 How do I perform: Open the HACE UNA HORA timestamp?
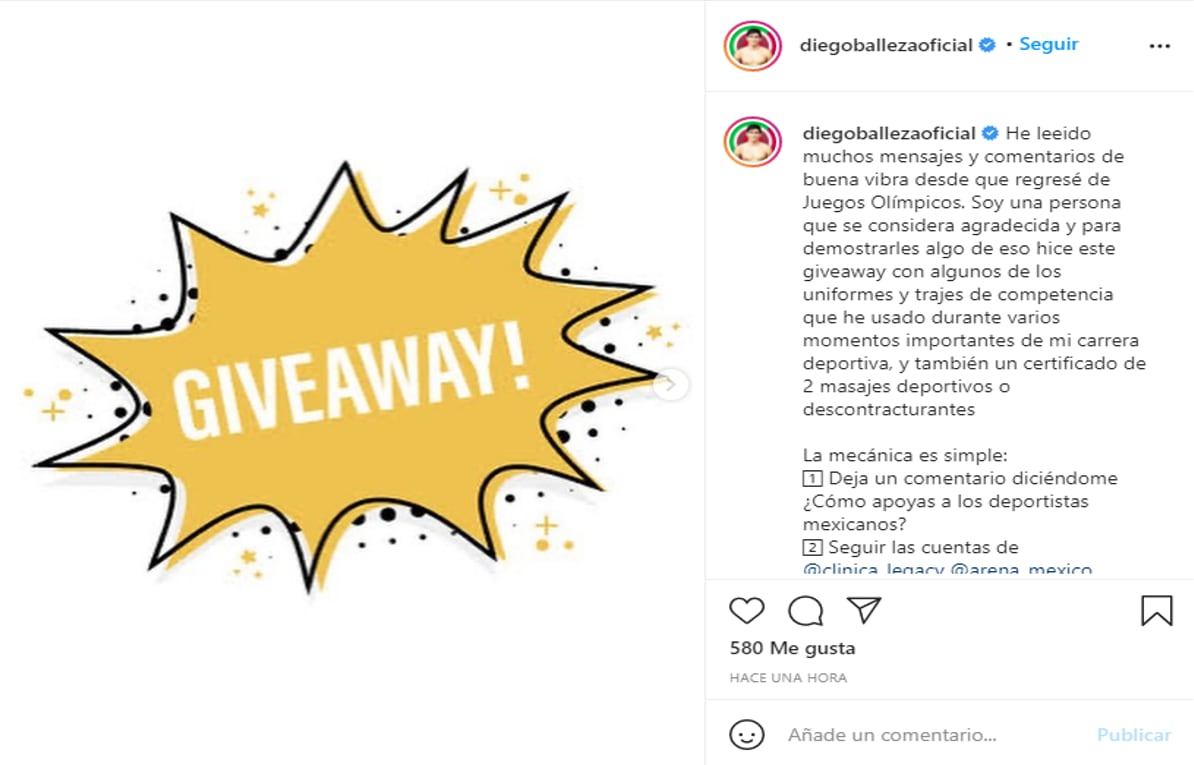787,677
